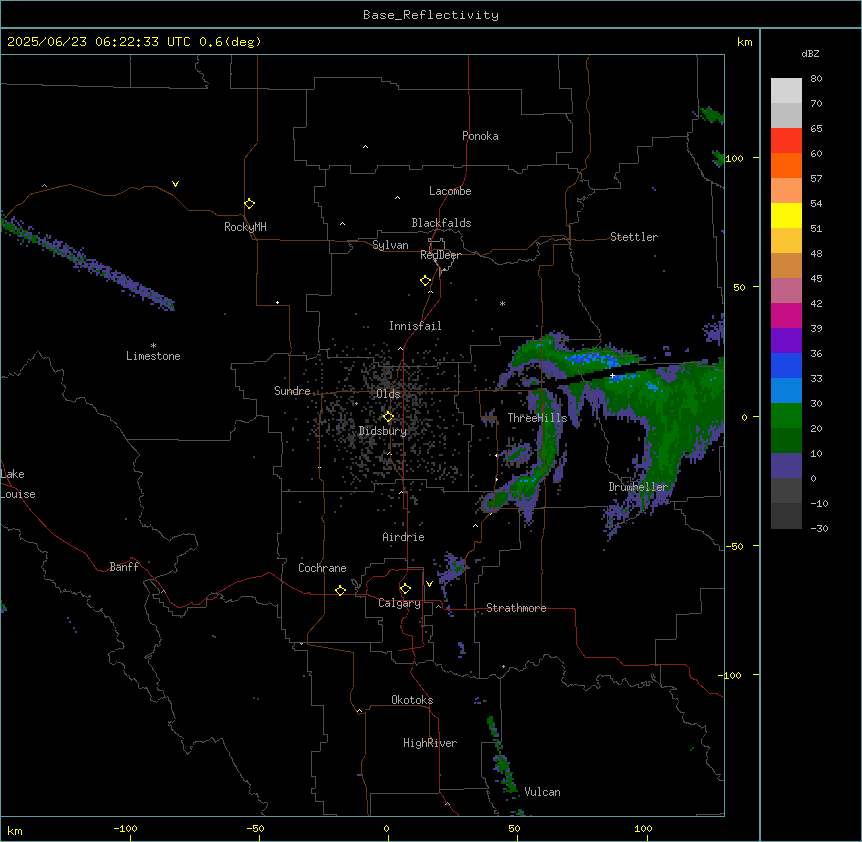Click the Banff town label
The image size is (862, 842).
(124, 567)
